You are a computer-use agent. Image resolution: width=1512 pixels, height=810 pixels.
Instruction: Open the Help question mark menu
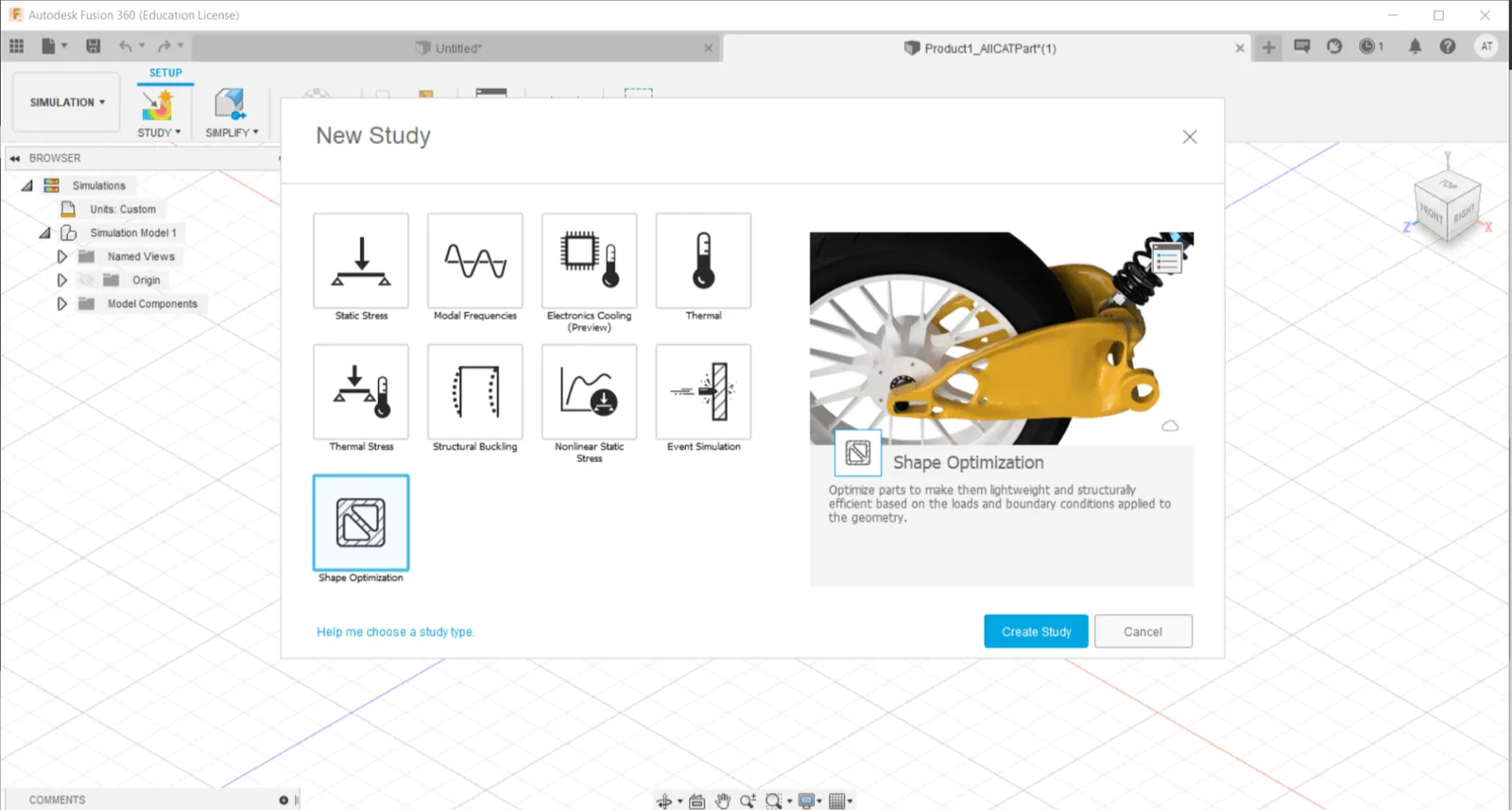coord(1448,46)
